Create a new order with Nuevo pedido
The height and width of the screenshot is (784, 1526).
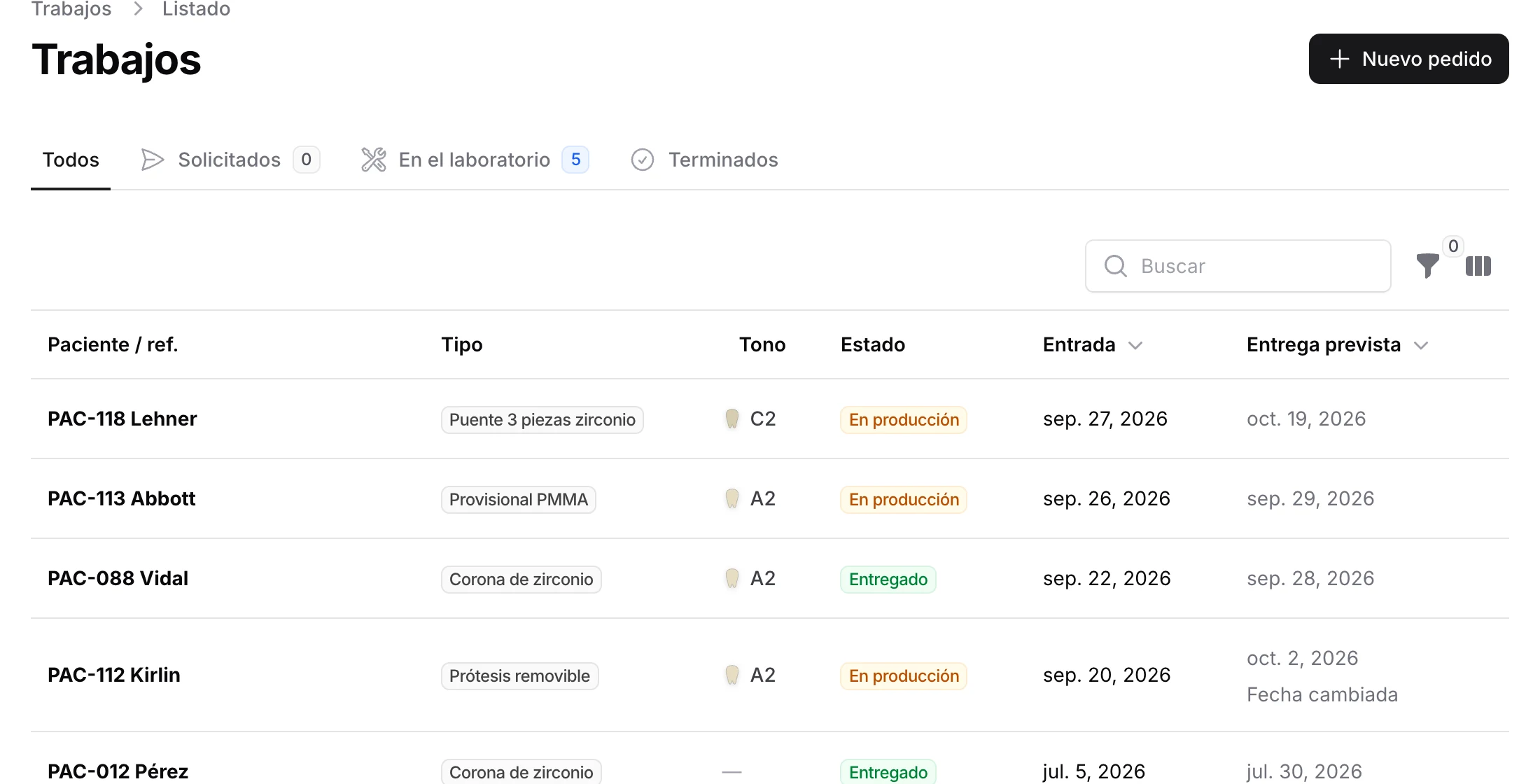[1408, 59]
